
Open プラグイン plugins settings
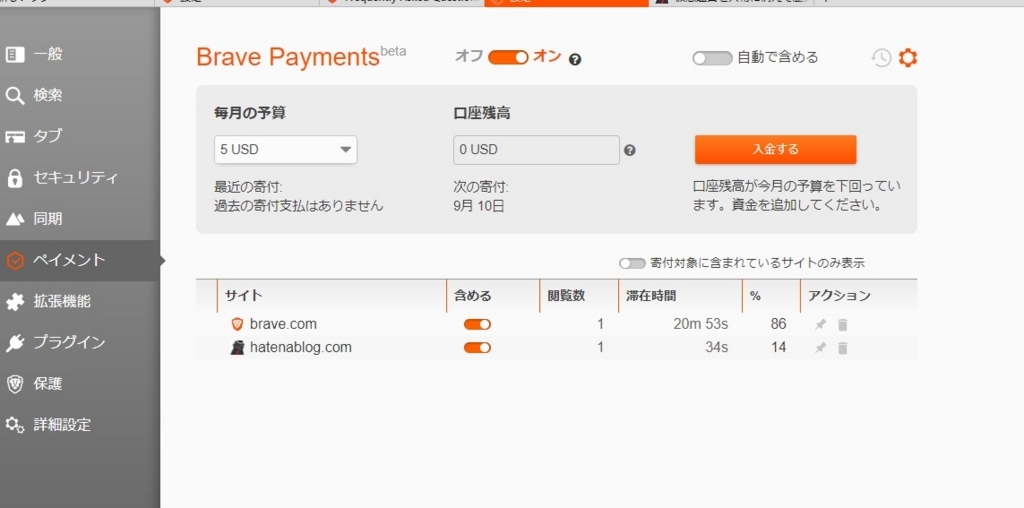click(x=80, y=342)
